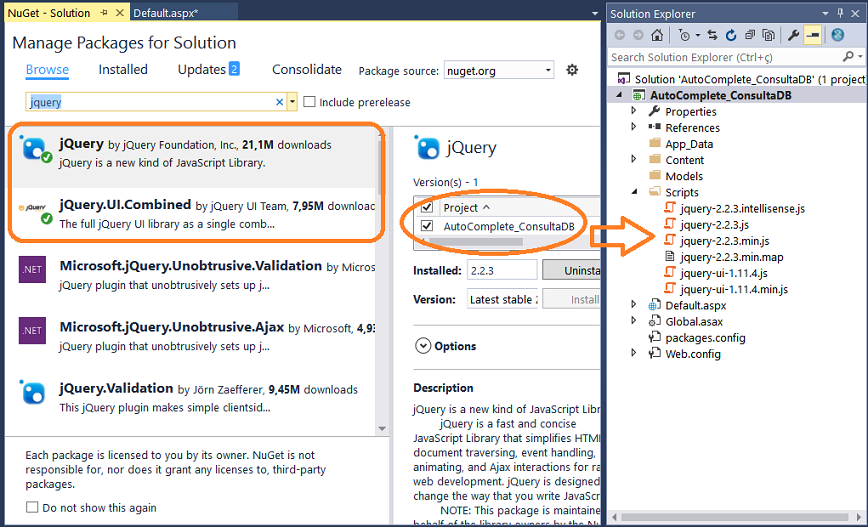Toggle Include prerelease checkbox
This screenshot has height=527, width=868.
309,102
